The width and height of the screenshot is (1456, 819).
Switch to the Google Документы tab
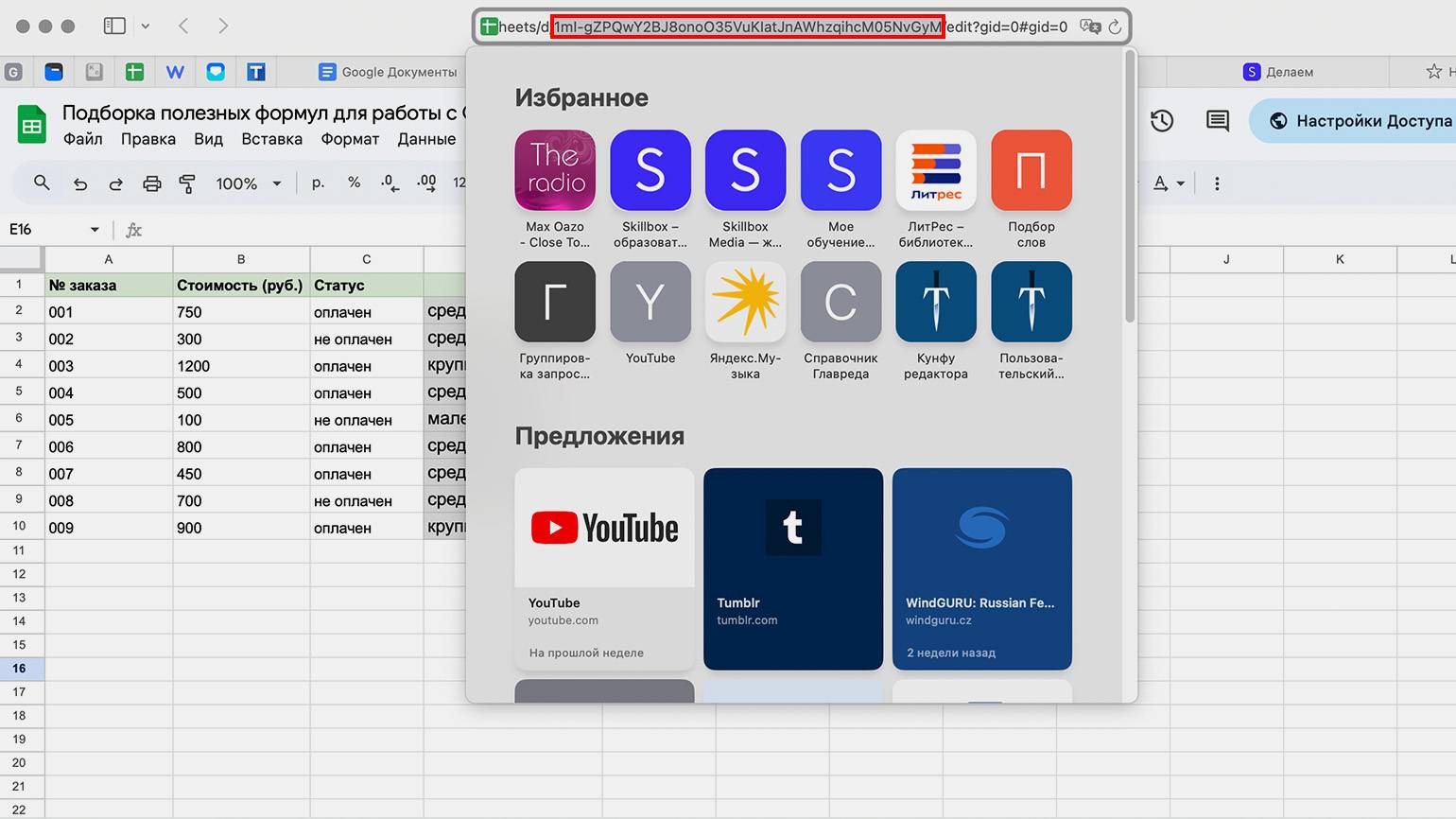coord(388,72)
